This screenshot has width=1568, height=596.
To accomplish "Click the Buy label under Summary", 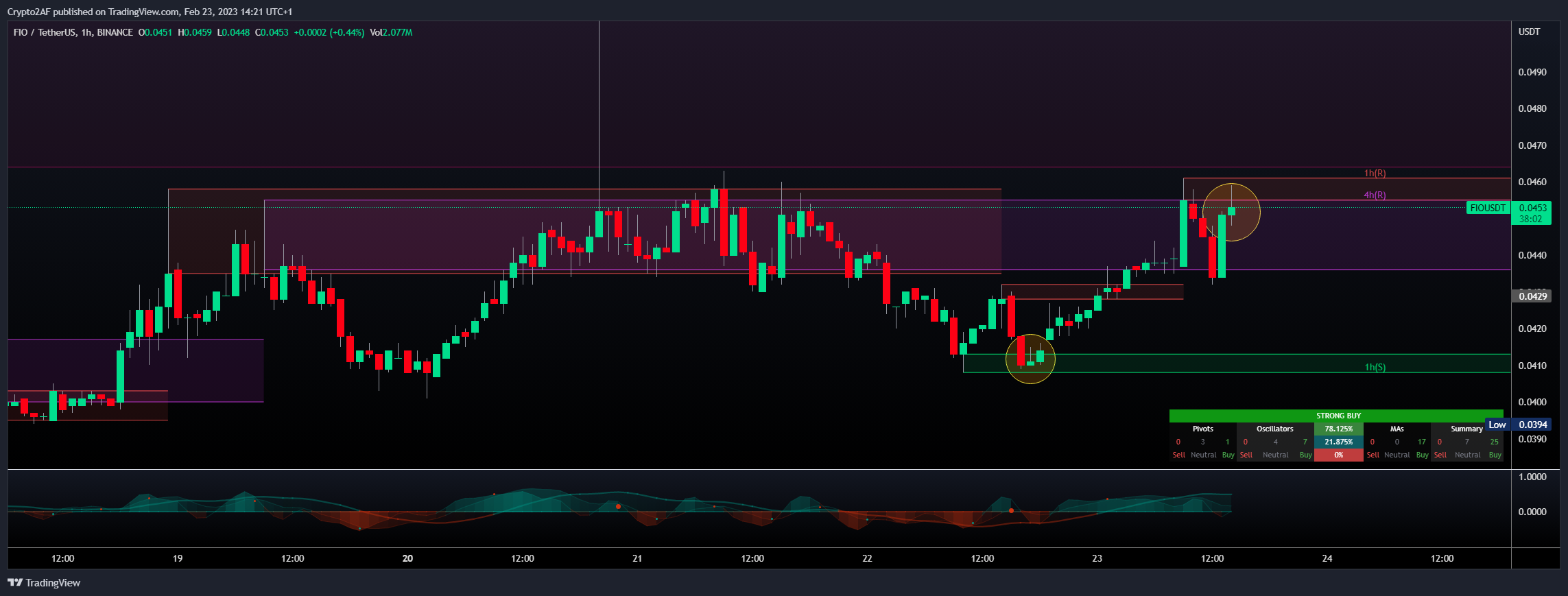I will pos(1495,455).
